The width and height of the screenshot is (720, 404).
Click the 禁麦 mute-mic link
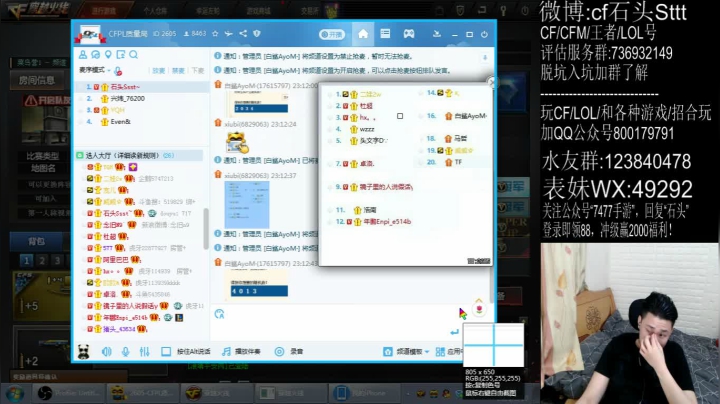point(178,71)
